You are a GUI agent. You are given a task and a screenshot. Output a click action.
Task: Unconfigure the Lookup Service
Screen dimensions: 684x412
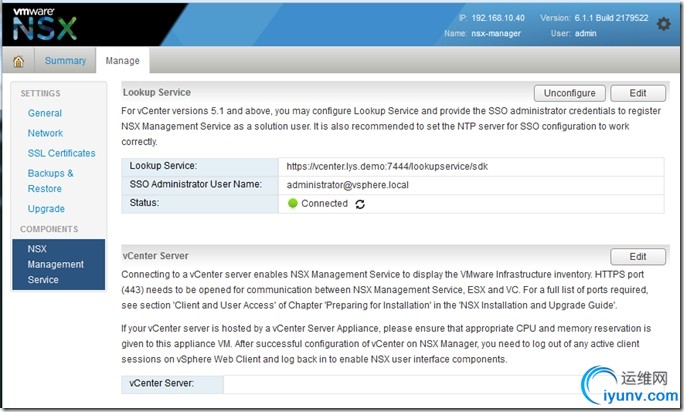(x=569, y=93)
